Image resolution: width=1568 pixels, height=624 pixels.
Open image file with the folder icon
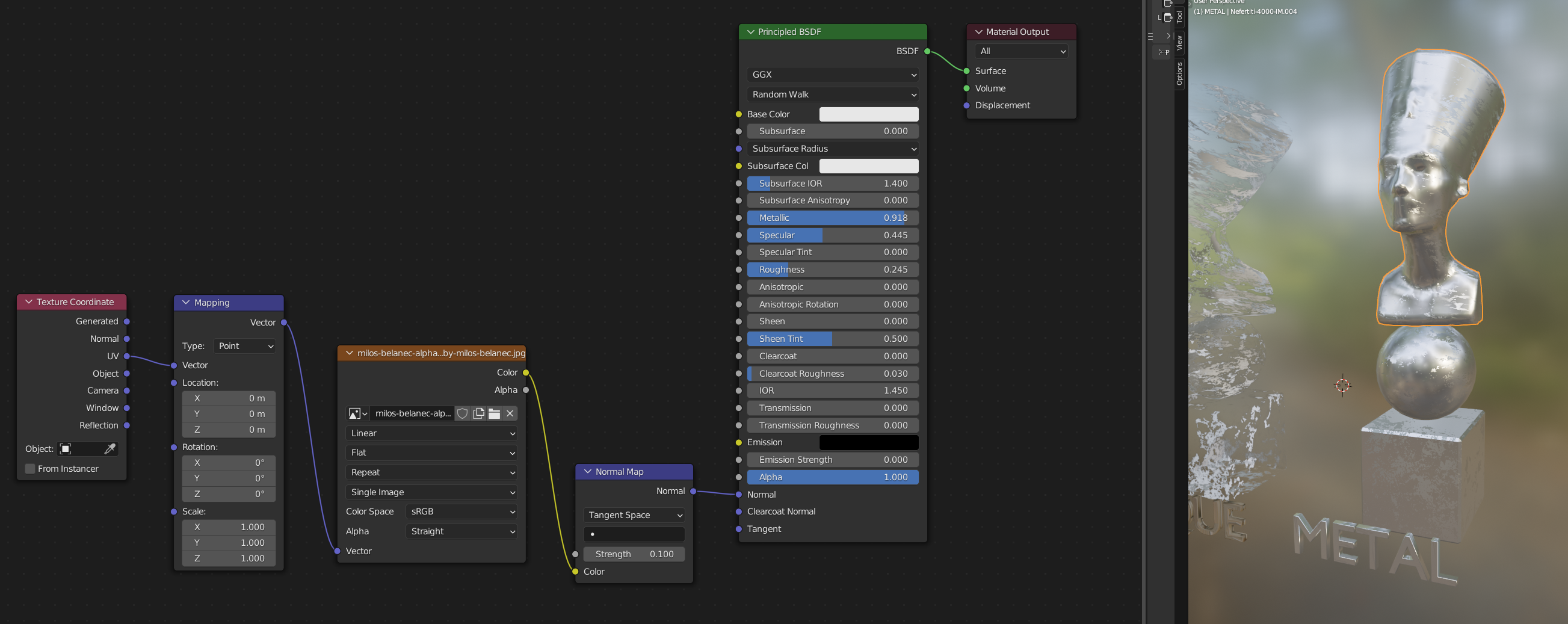[x=494, y=413]
